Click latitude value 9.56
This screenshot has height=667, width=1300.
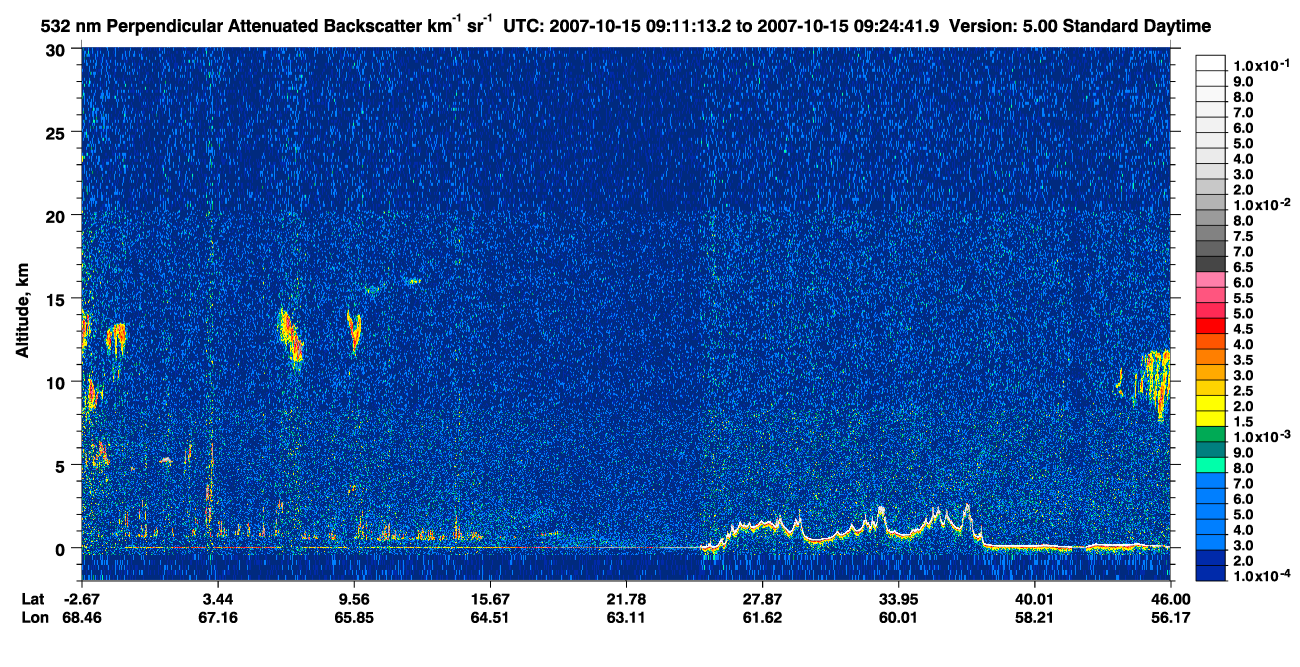354,598
